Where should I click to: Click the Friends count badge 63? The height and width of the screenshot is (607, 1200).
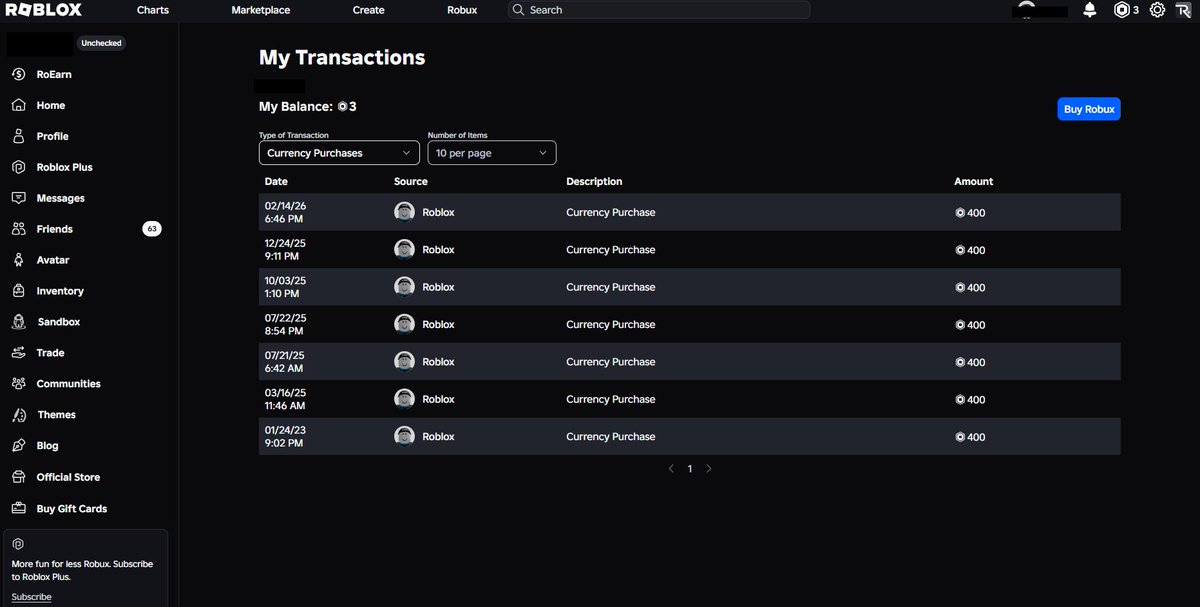[x=152, y=229]
